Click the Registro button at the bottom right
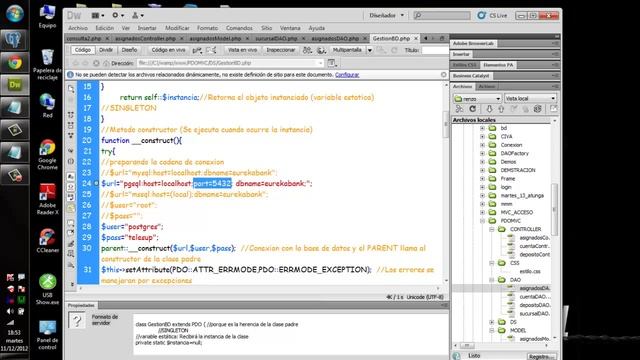The width and height of the screenshot is (640, 360). pos(541,356)
